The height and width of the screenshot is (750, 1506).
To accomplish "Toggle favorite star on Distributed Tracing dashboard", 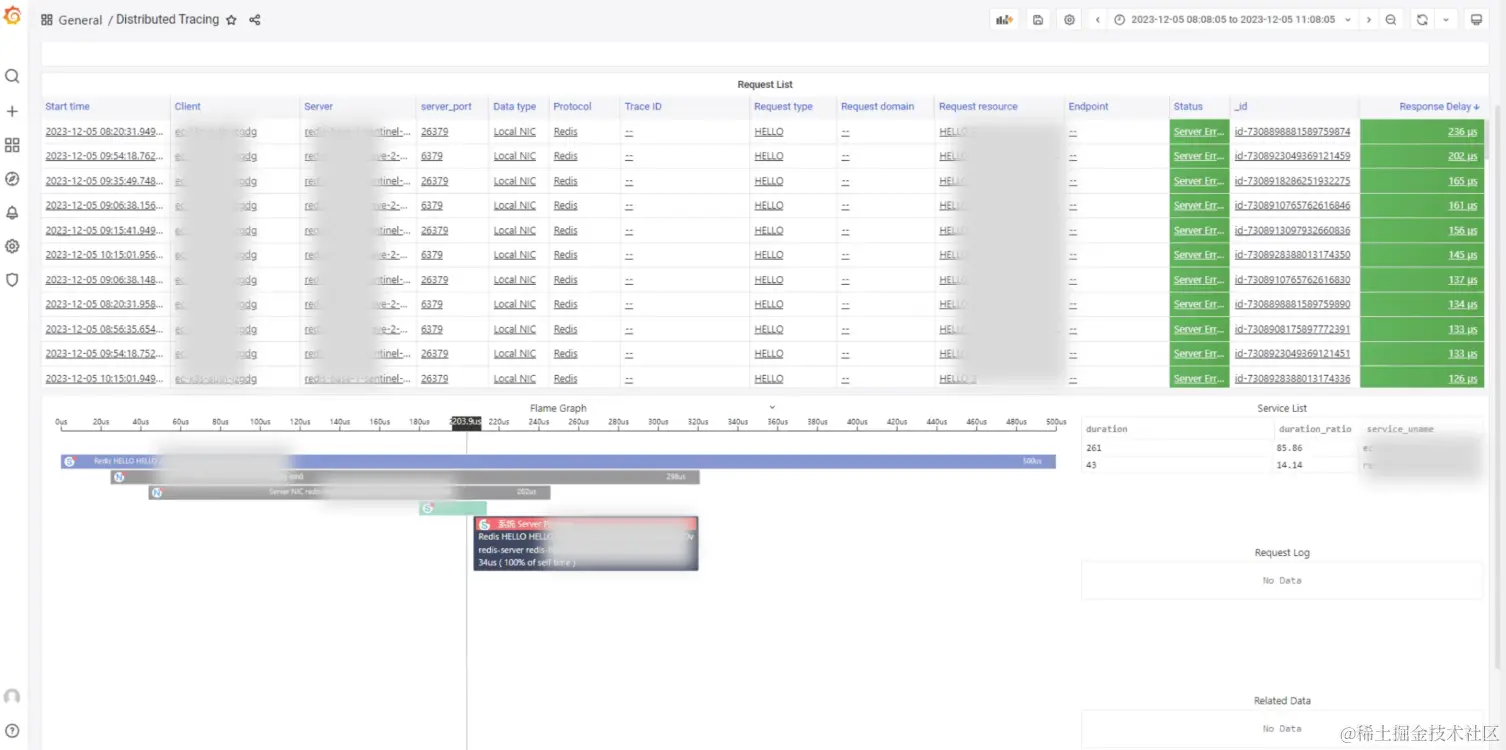I will tap(232, 19).
